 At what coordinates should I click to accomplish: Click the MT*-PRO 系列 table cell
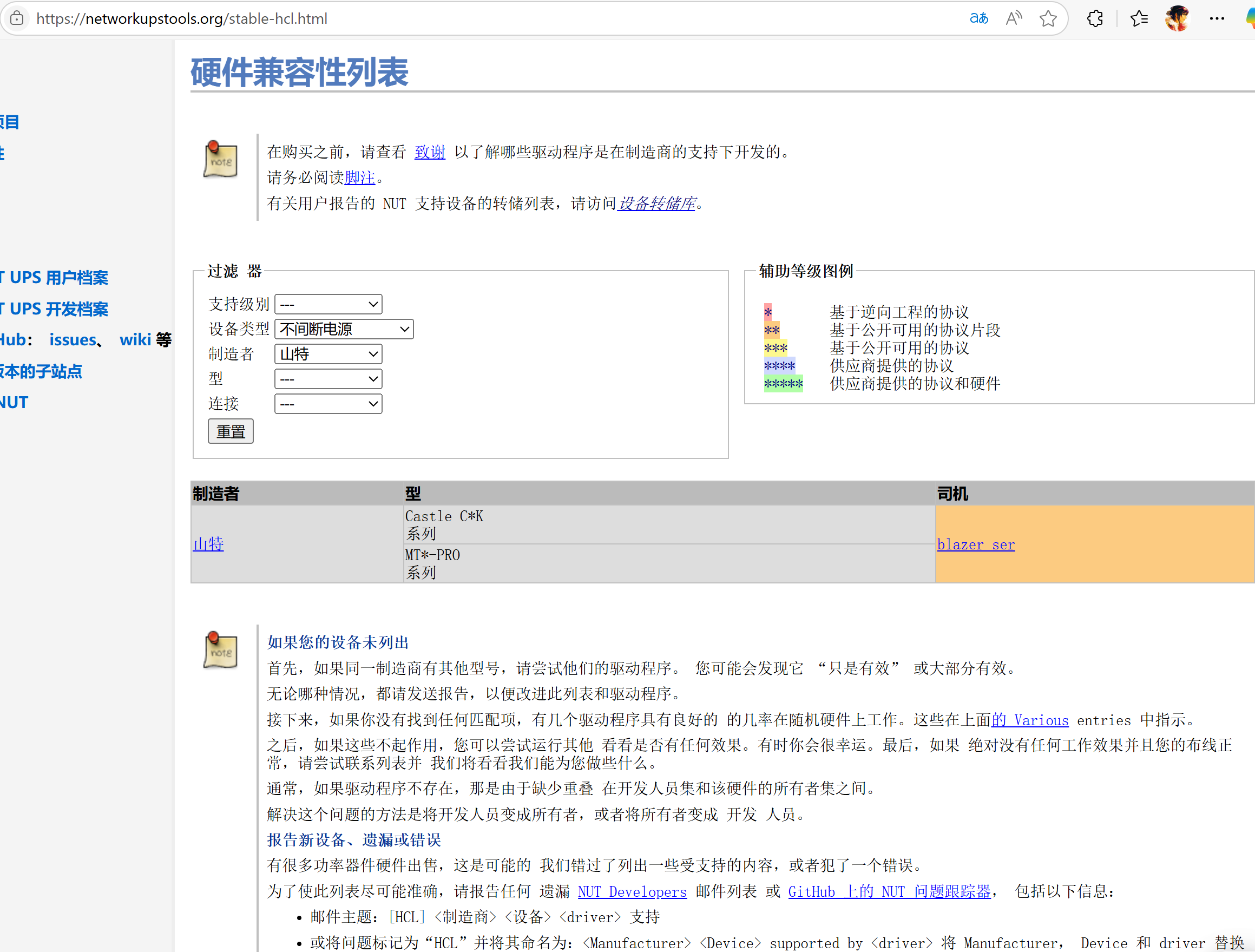669,564
